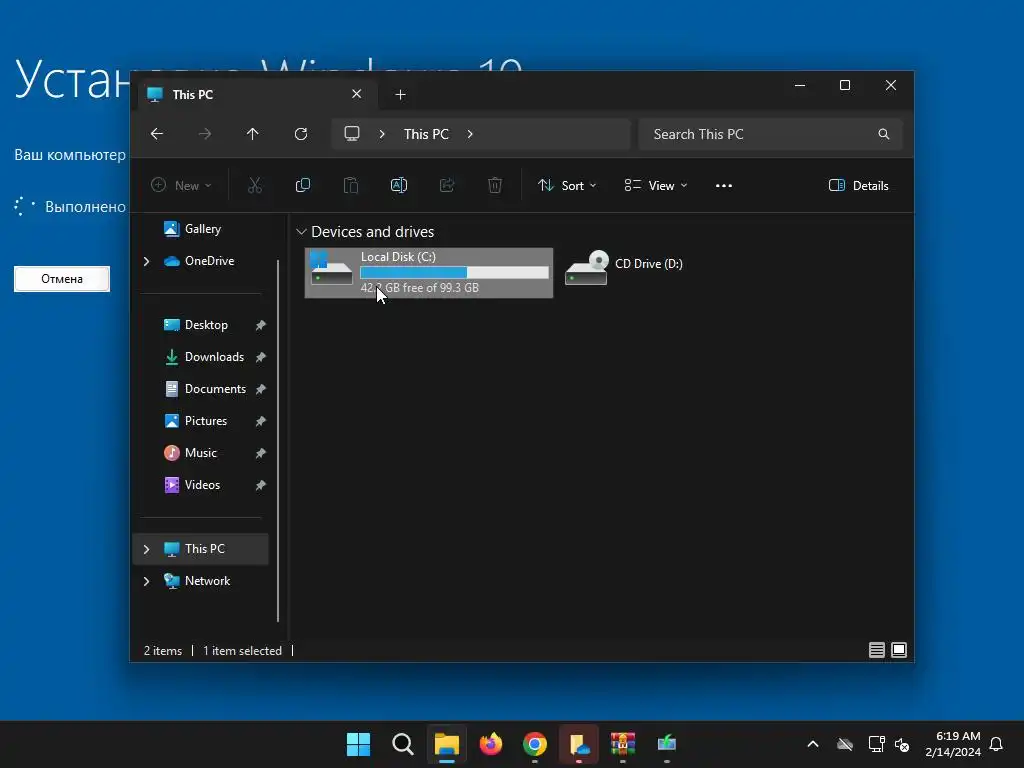The image size is (1024, 768).
Task: Expand the Network tree node
Action: pyautogui.click(x=146, y=581)
